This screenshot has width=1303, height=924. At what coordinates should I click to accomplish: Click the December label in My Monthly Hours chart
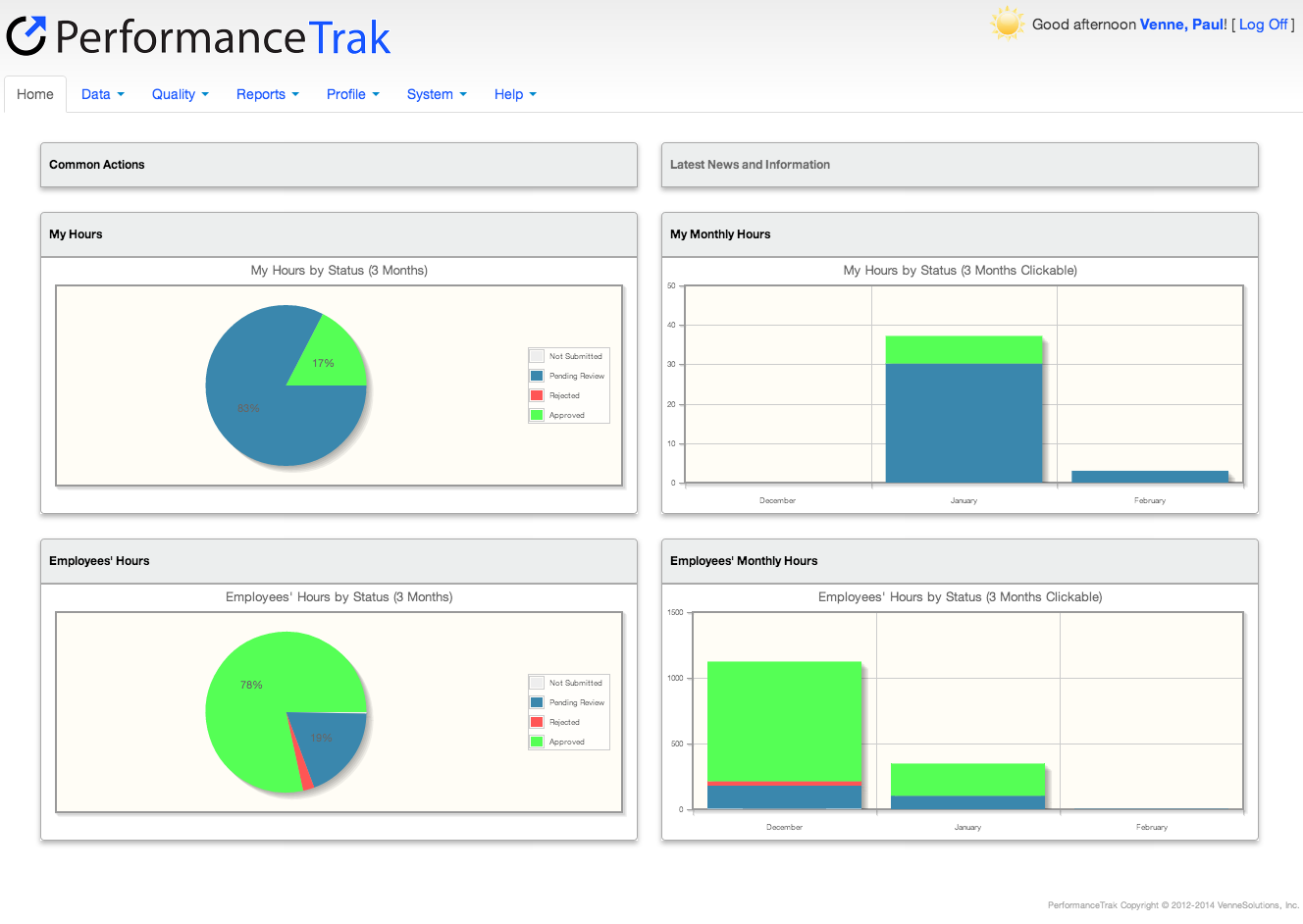pyautogui.click(x=777, y=500)
